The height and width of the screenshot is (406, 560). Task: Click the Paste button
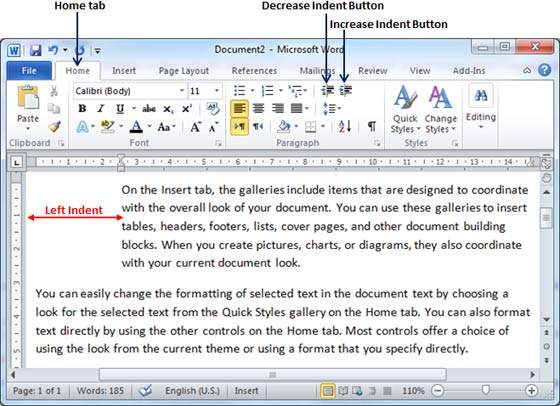[x=28, y=108]
